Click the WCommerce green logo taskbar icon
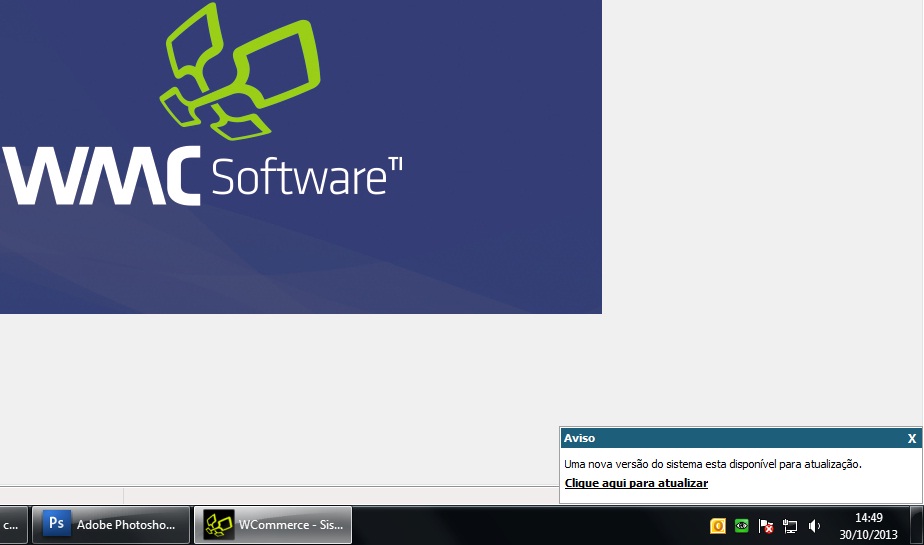The width and height of the screenshot is (924, 545). (x=218, y=524)
